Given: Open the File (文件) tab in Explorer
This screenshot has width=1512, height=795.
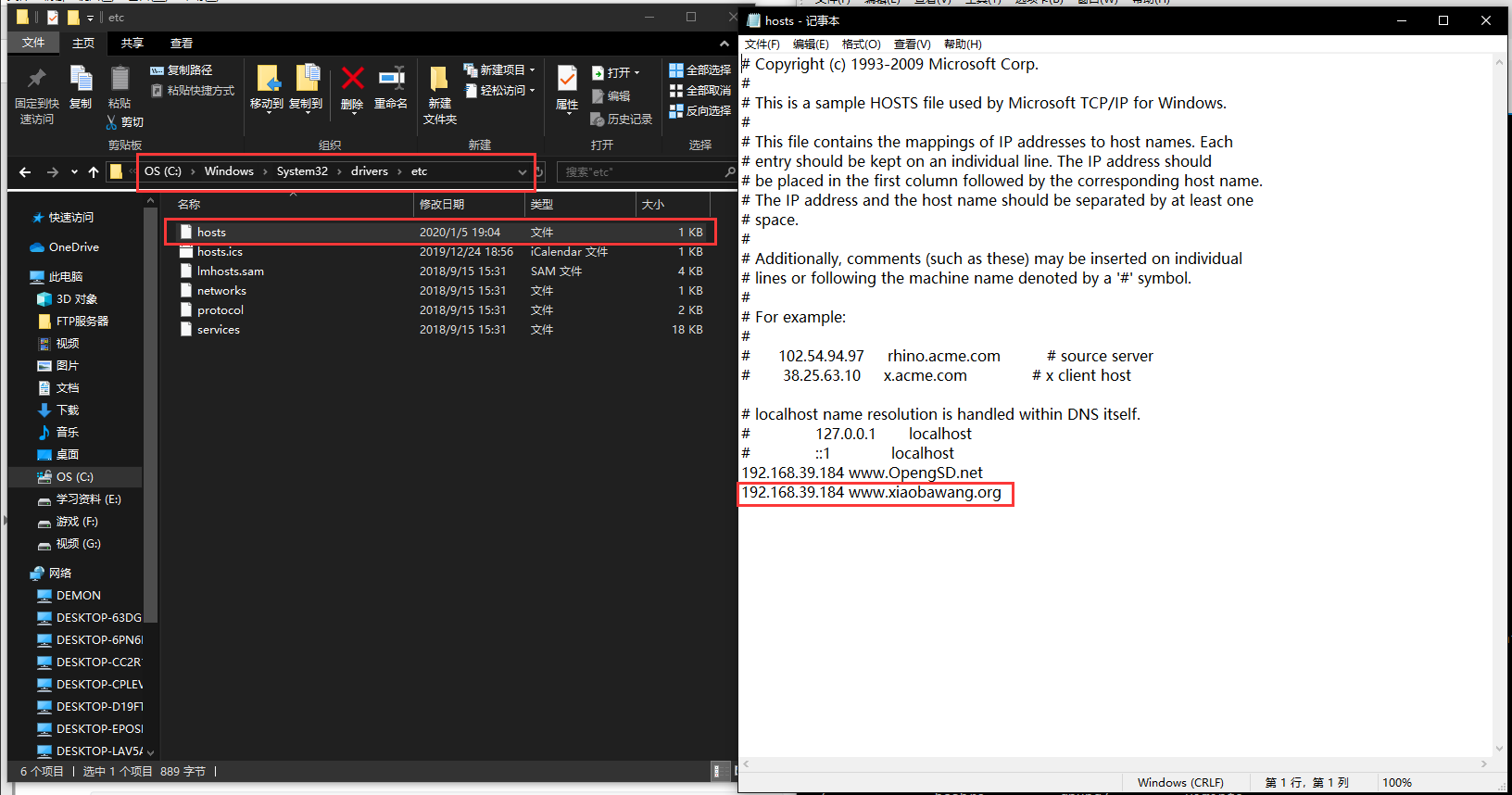Looking at the screenshot, I should tap(33, 43).
